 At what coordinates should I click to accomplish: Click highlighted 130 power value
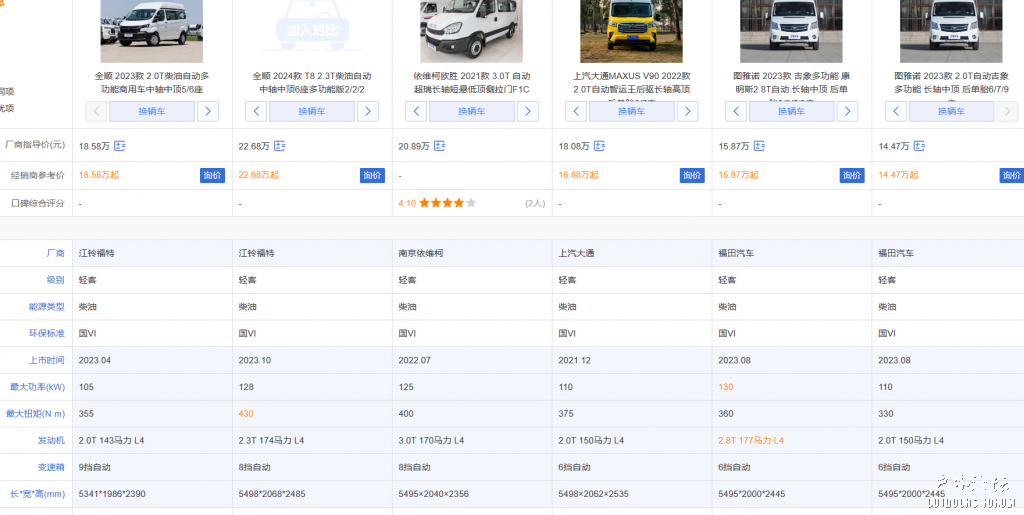click(726, 387)
